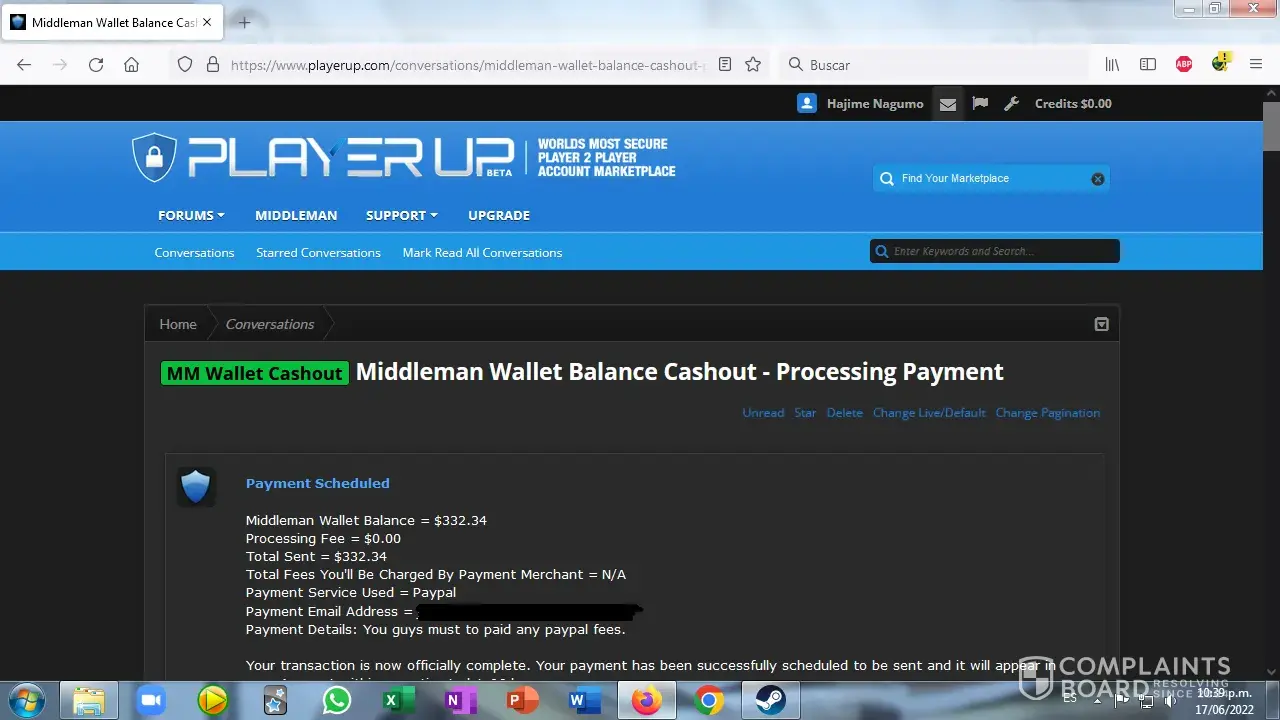Go back to the previous page
This screenshot has height=720, width=1280.
click(x=24, y=64)
